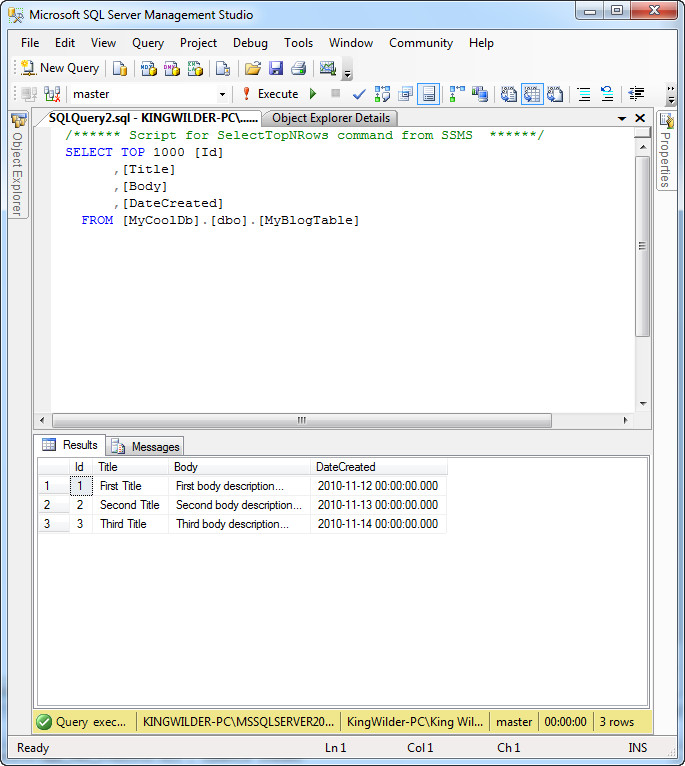685x766 pixels.
Task: Click the vertical scrollbar thumb in editor
Action: click(643, 246)
